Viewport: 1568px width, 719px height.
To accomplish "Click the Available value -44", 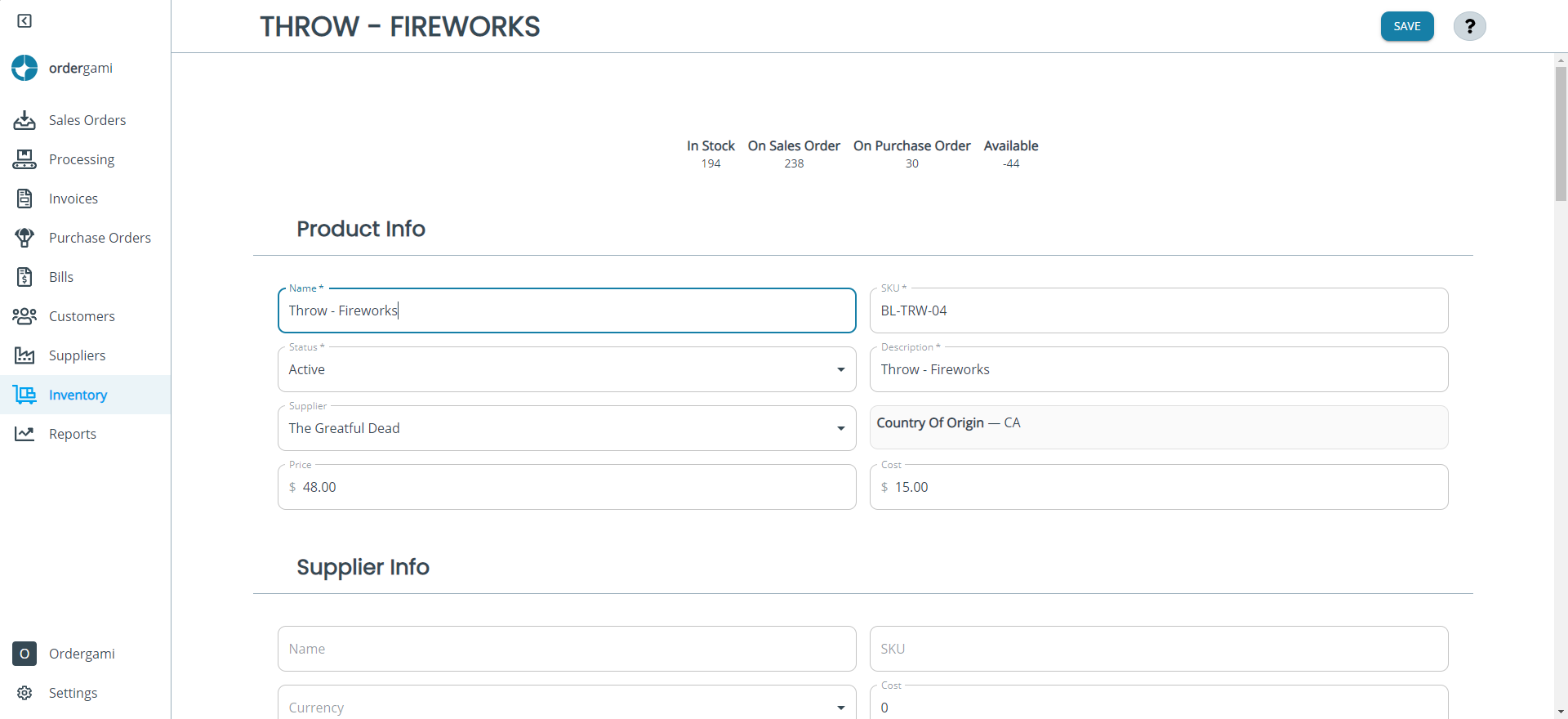I will tap(1011, 163).
